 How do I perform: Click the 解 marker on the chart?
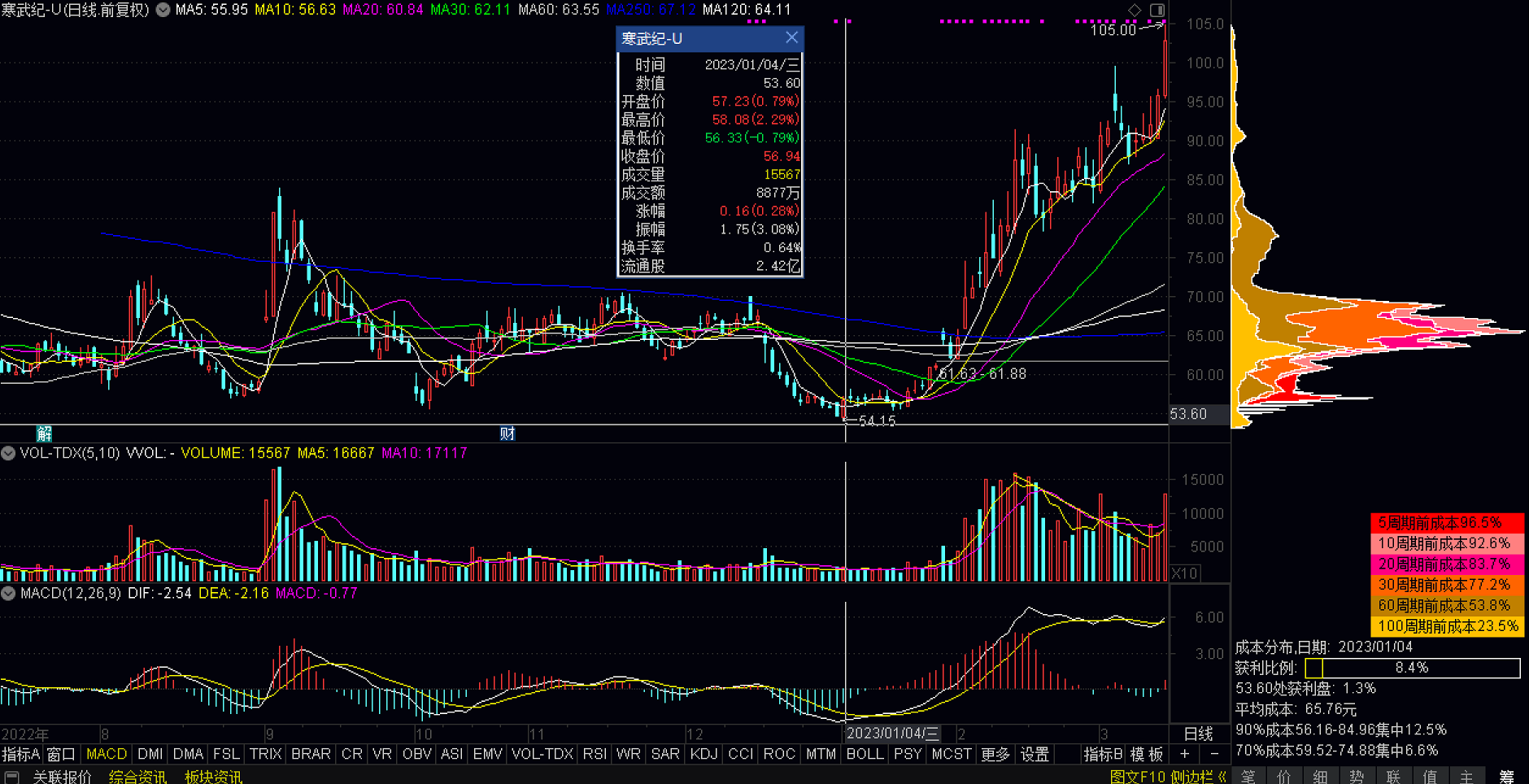pyautogui.click(x=44, y=433)
